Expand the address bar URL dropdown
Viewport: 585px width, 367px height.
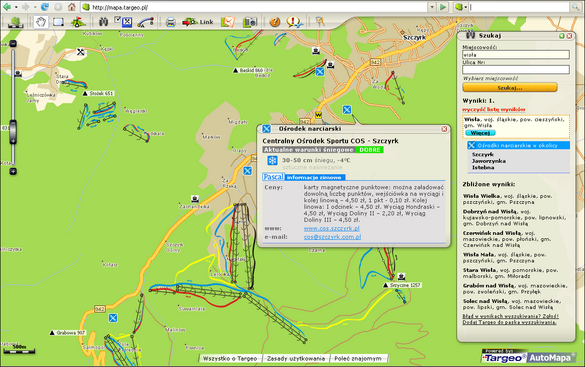pyautogui.click(x=432, y=7)
